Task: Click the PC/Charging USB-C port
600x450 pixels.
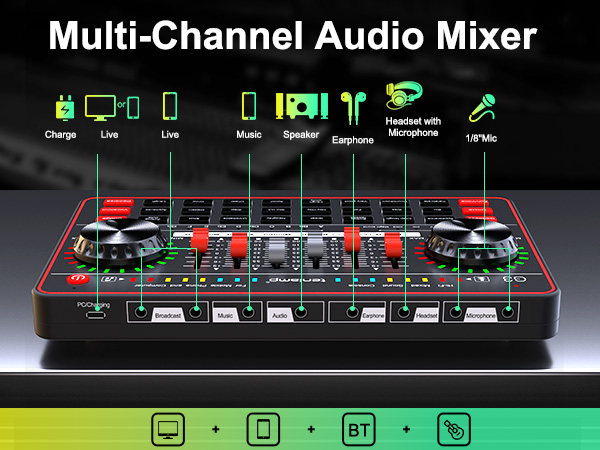Action: coord(96,315)
